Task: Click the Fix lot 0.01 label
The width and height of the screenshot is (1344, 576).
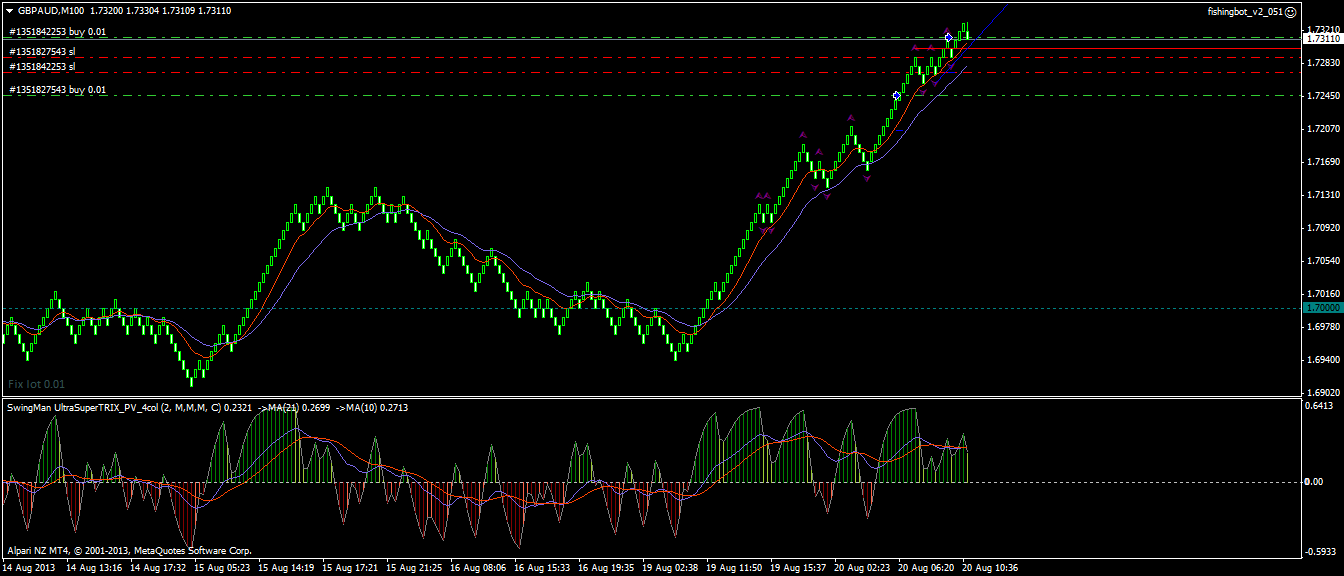Action: [x=36, y=384]
